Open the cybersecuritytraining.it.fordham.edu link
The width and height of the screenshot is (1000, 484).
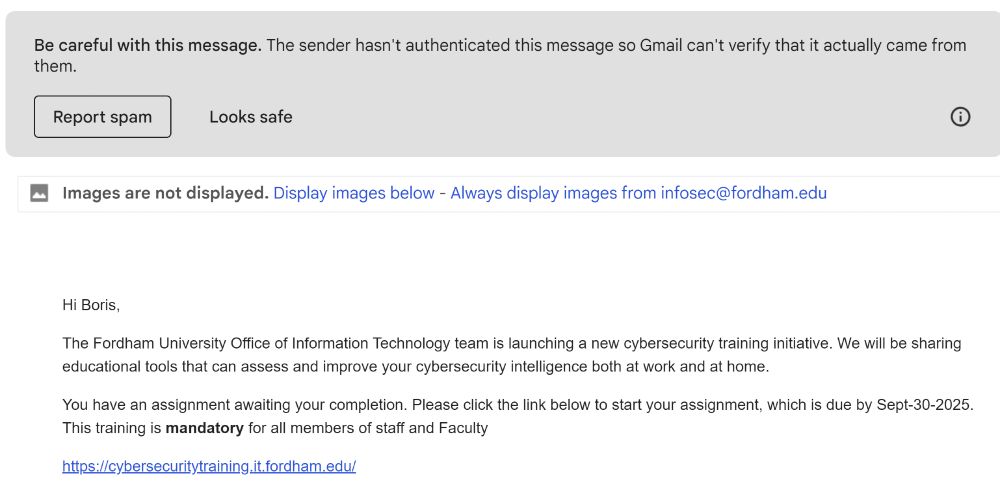click(x=209, y=466)
